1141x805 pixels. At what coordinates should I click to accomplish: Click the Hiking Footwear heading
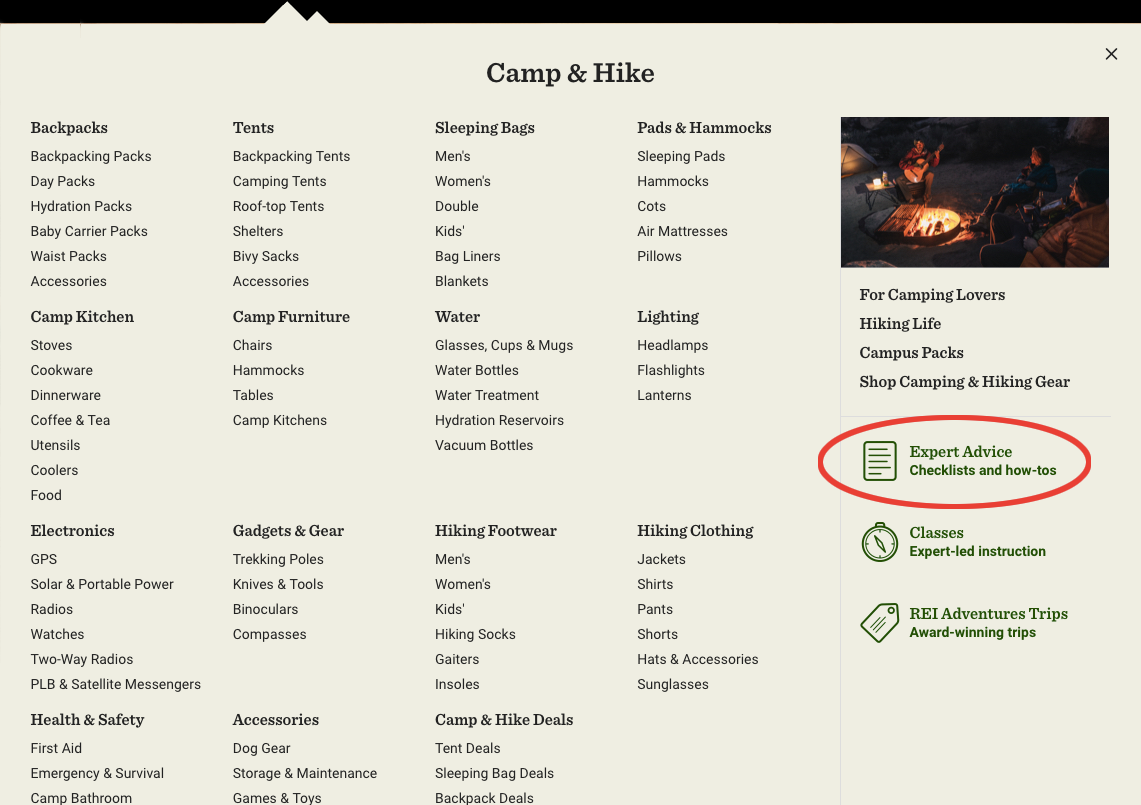(x=495, y=531)
